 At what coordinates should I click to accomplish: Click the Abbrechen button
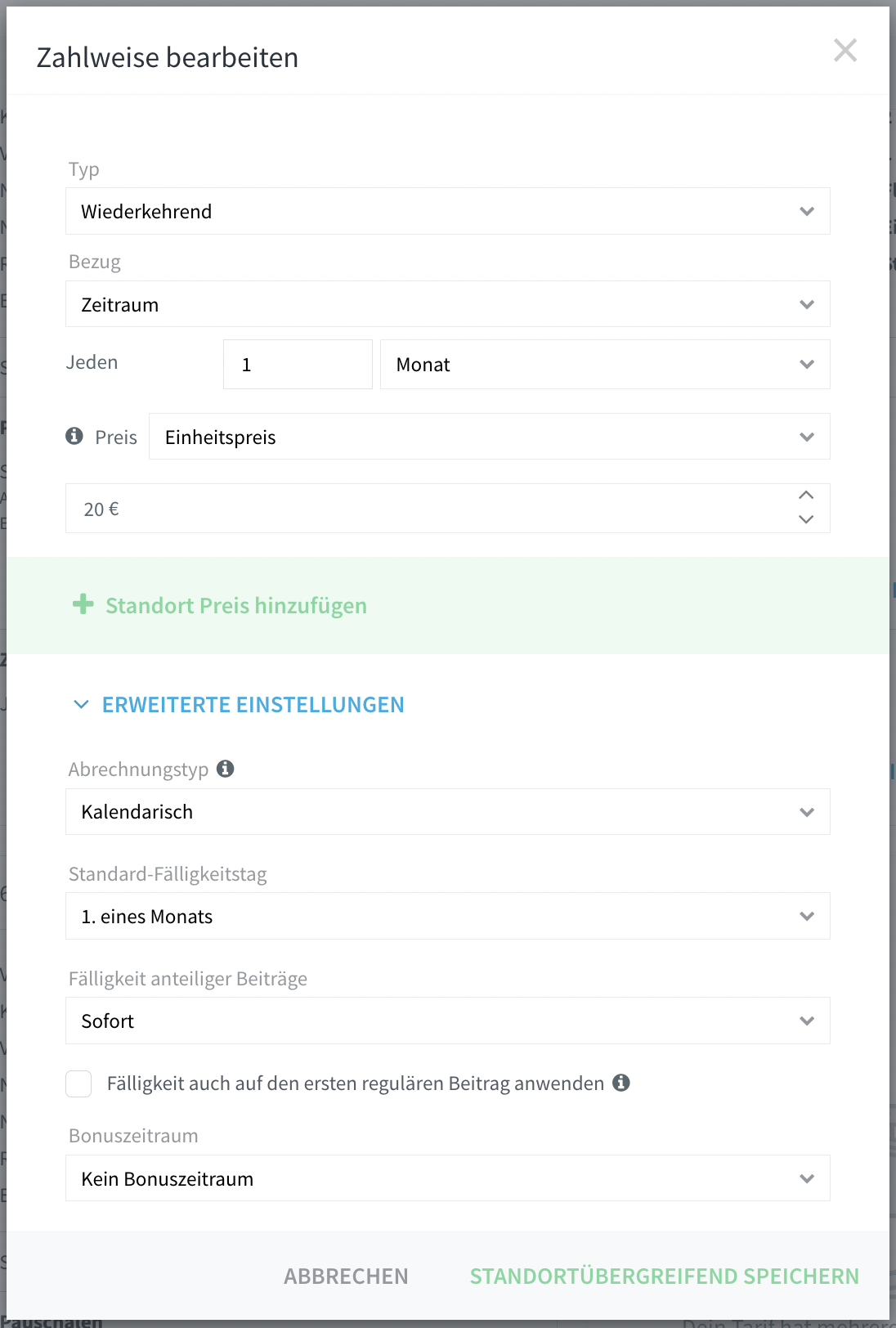coord(346,1276)
